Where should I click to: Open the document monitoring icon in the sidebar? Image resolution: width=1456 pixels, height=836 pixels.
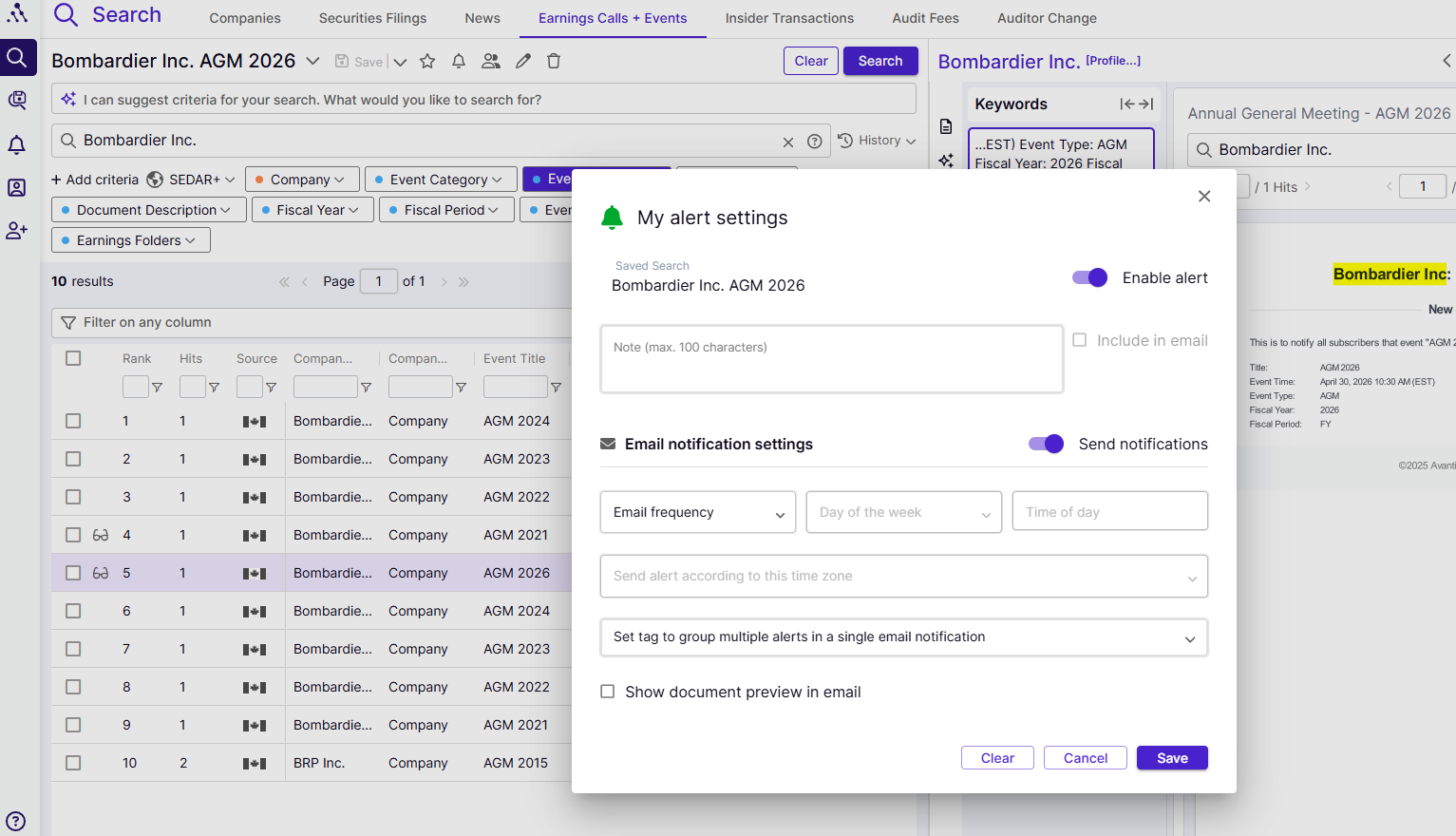[17, 100]
